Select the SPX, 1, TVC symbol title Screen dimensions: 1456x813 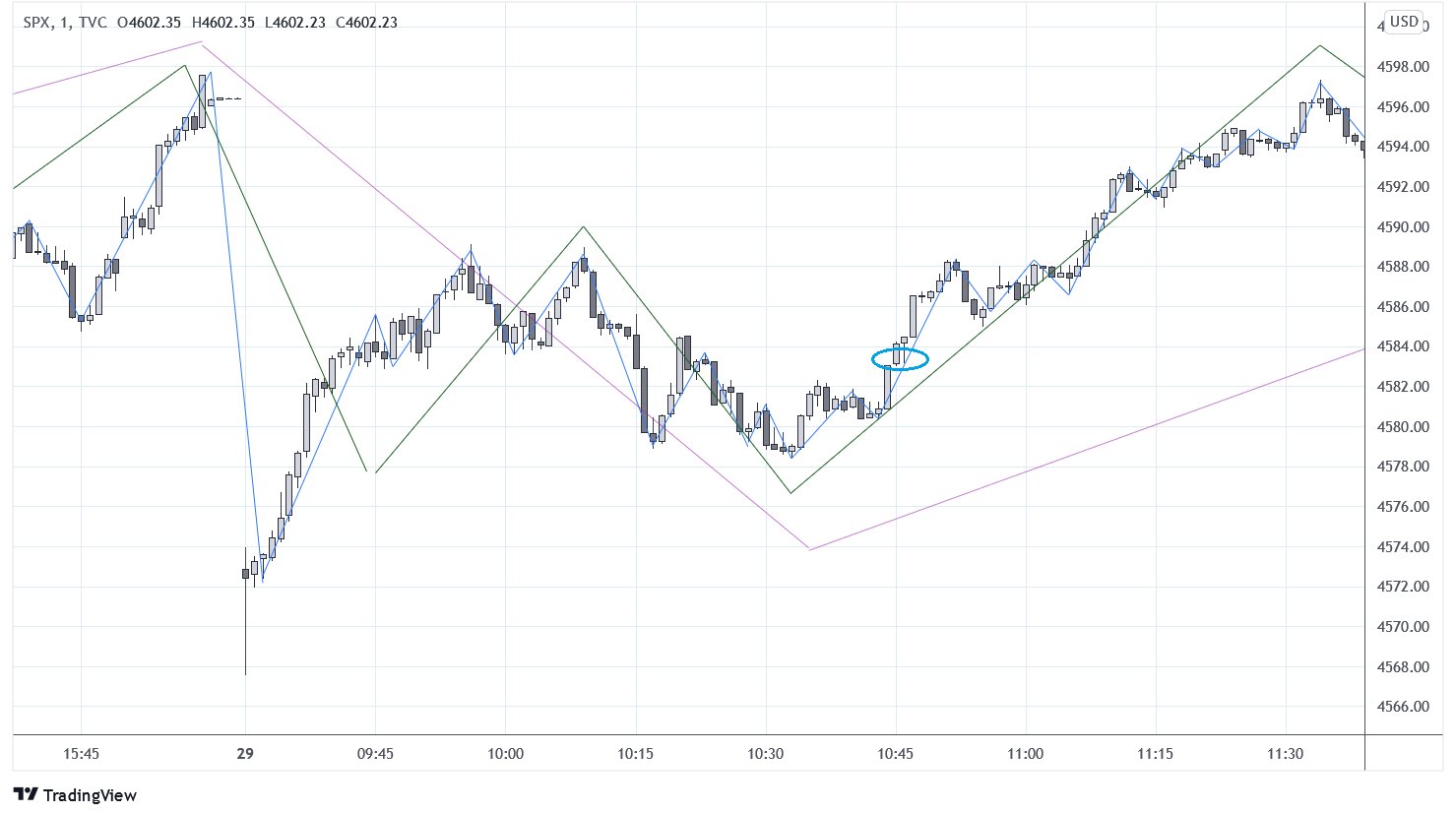[x=65, y=23]
